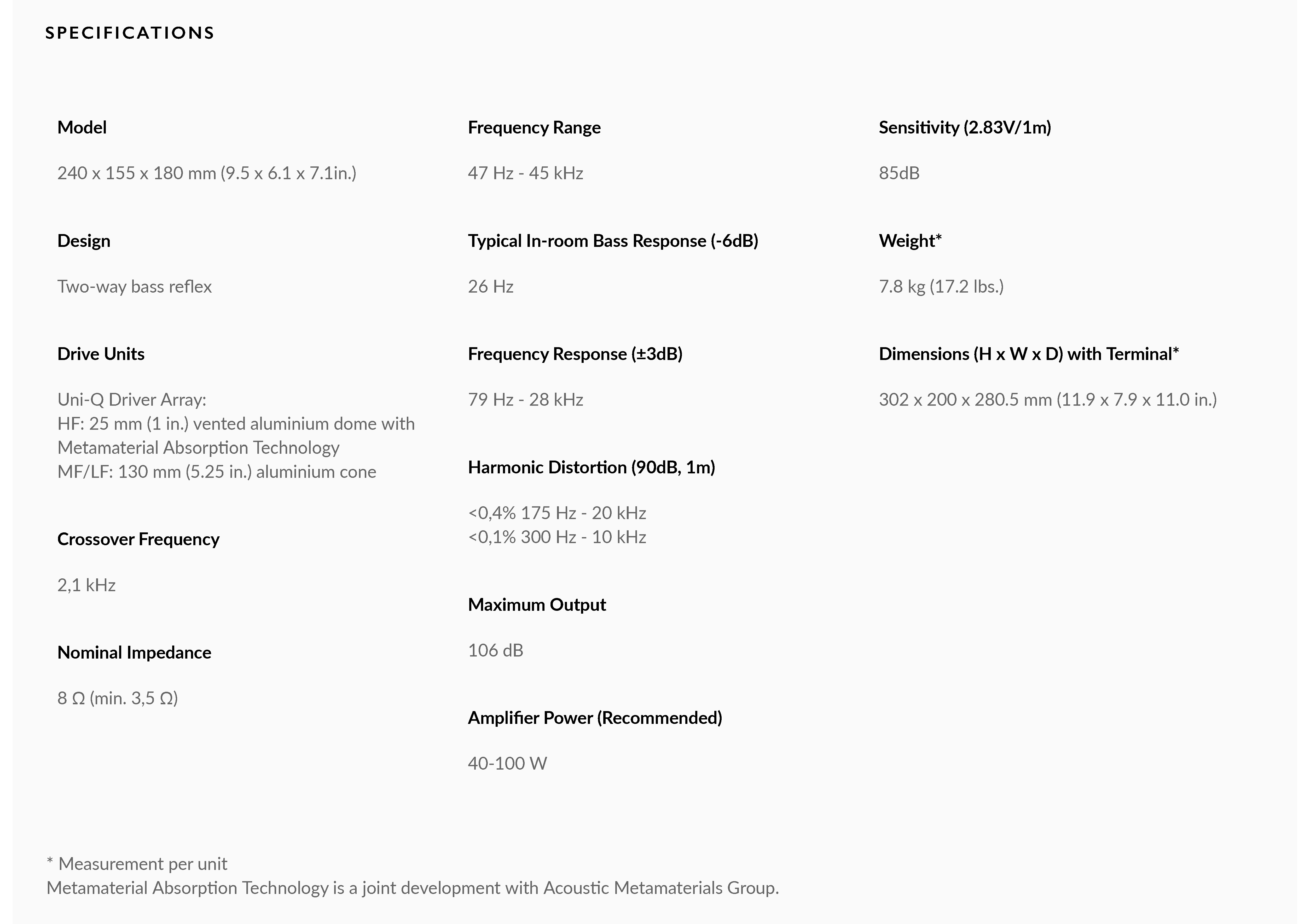This screenshot has width=1310, height=924.
Task: Click the Amplifier Power (Recommended) heading
Action: pos(595,718)
